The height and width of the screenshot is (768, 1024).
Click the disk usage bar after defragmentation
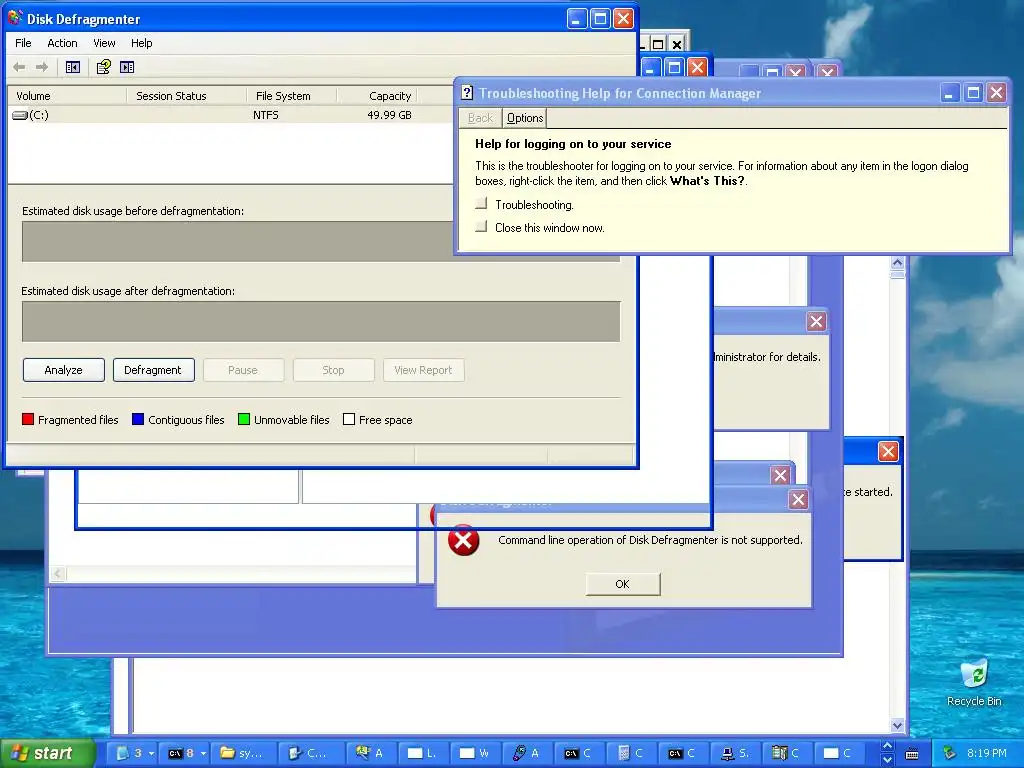[x=321, y=321]
